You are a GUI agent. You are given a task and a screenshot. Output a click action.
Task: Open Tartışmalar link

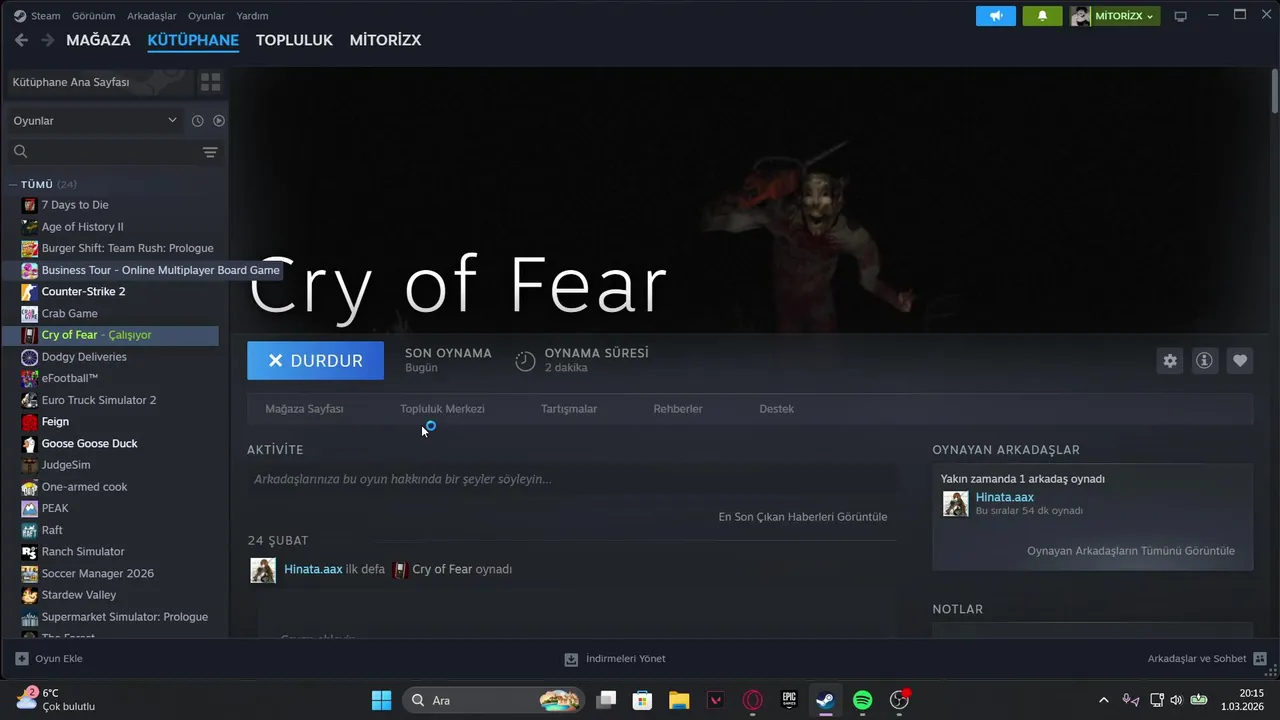click(569, 409)
